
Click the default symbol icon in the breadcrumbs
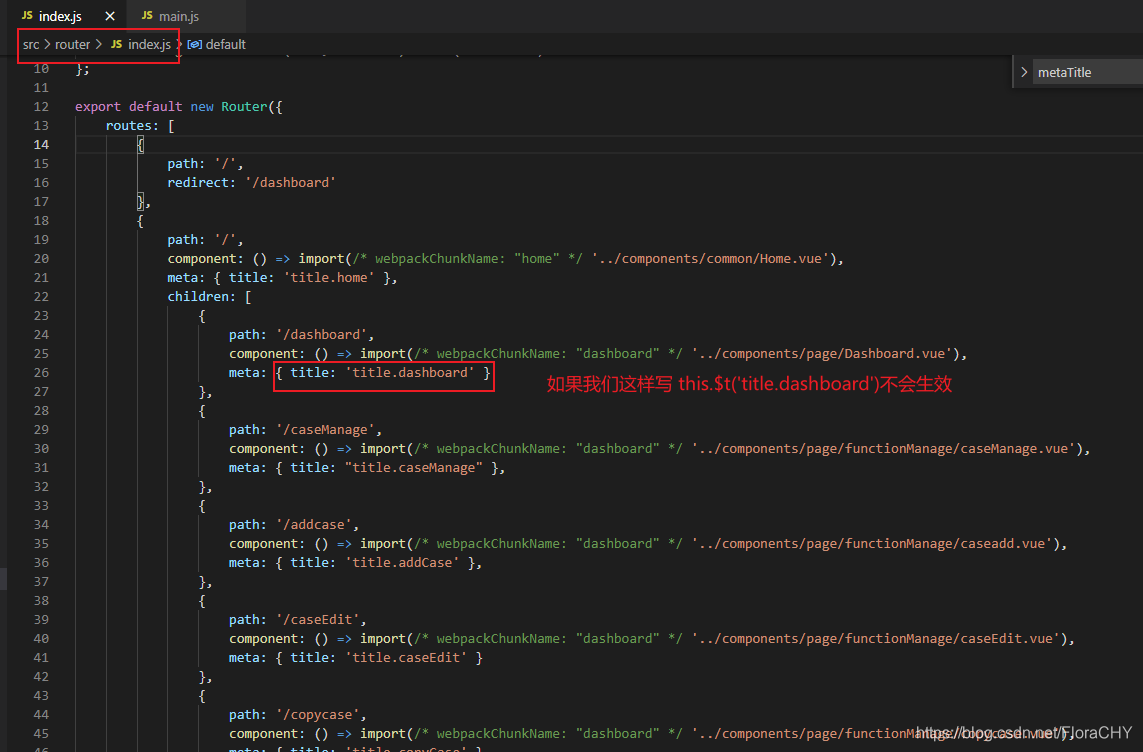pos(196,44)
